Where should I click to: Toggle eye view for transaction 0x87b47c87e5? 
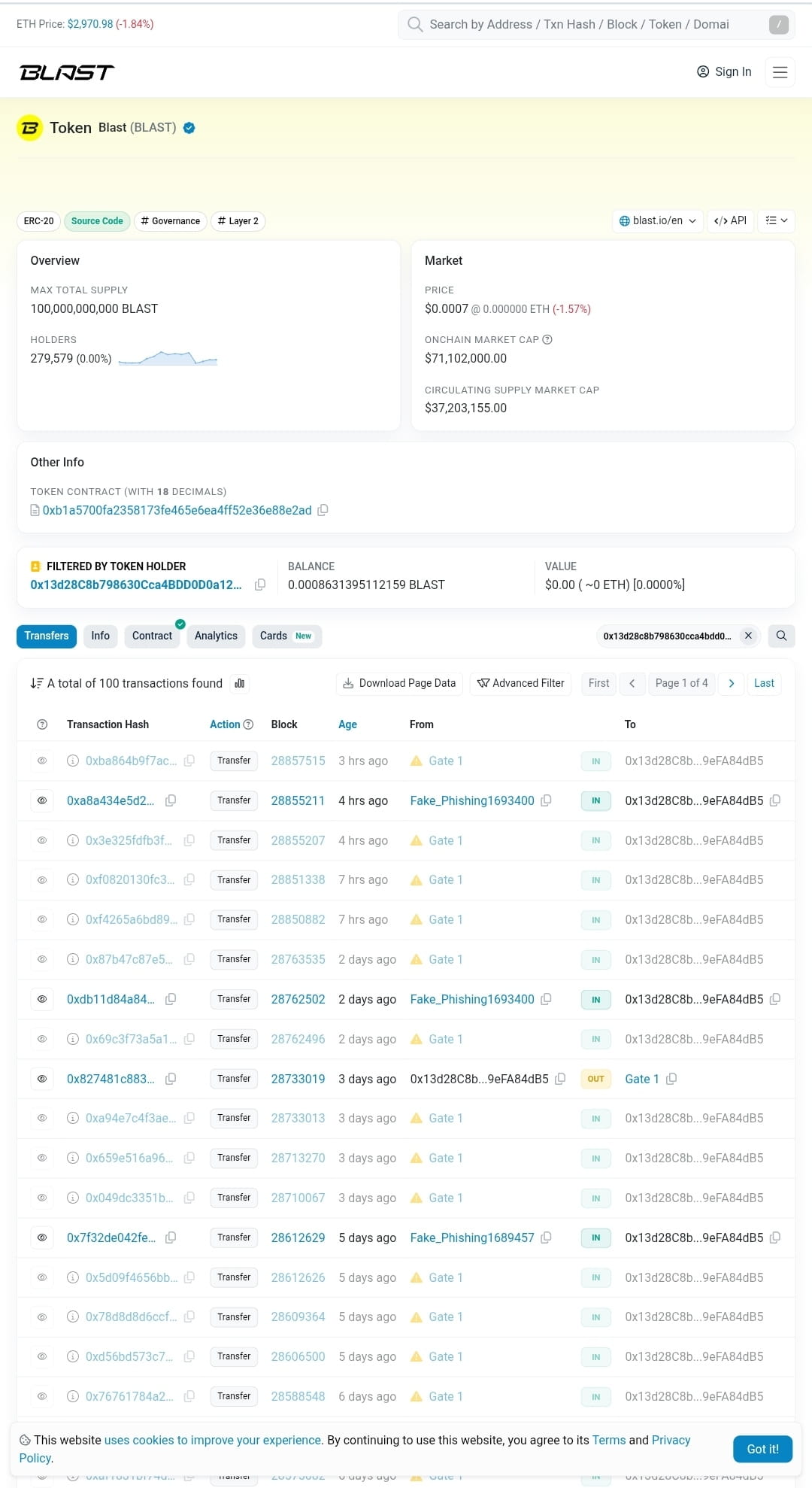(42, 959)
